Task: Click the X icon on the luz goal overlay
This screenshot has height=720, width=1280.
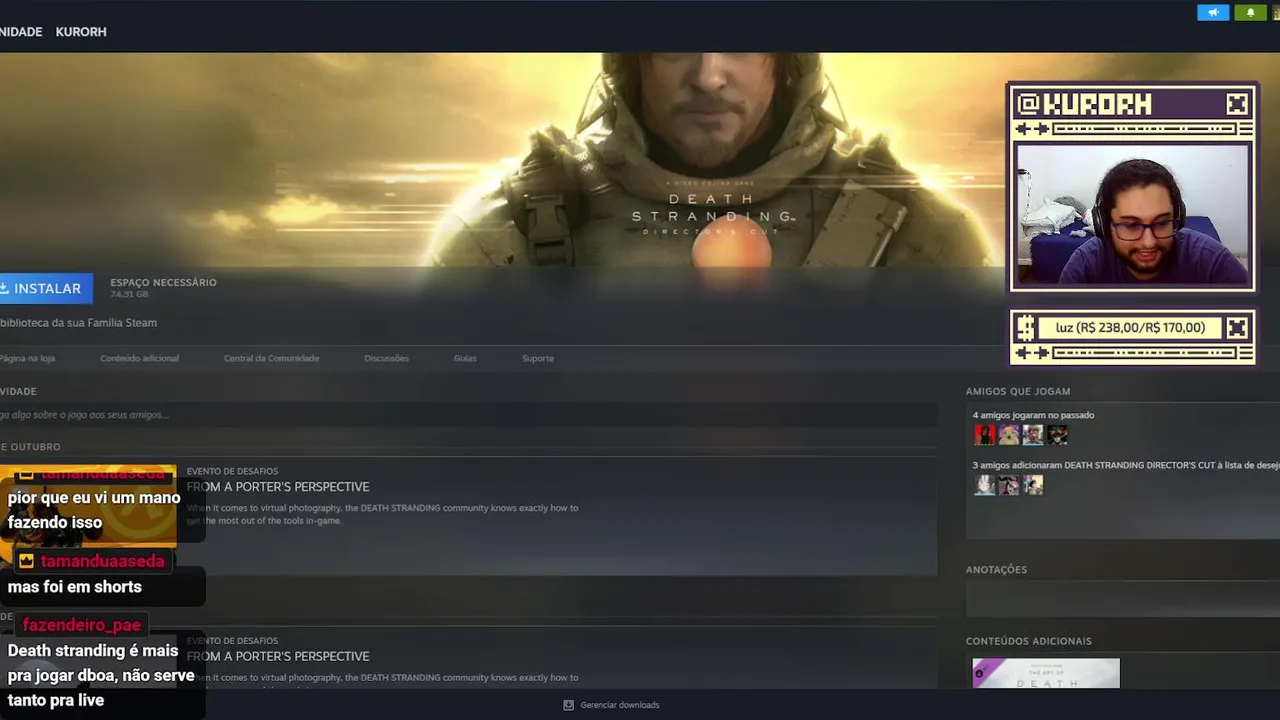Action: pyautogui.click(x=1237, y=327)
